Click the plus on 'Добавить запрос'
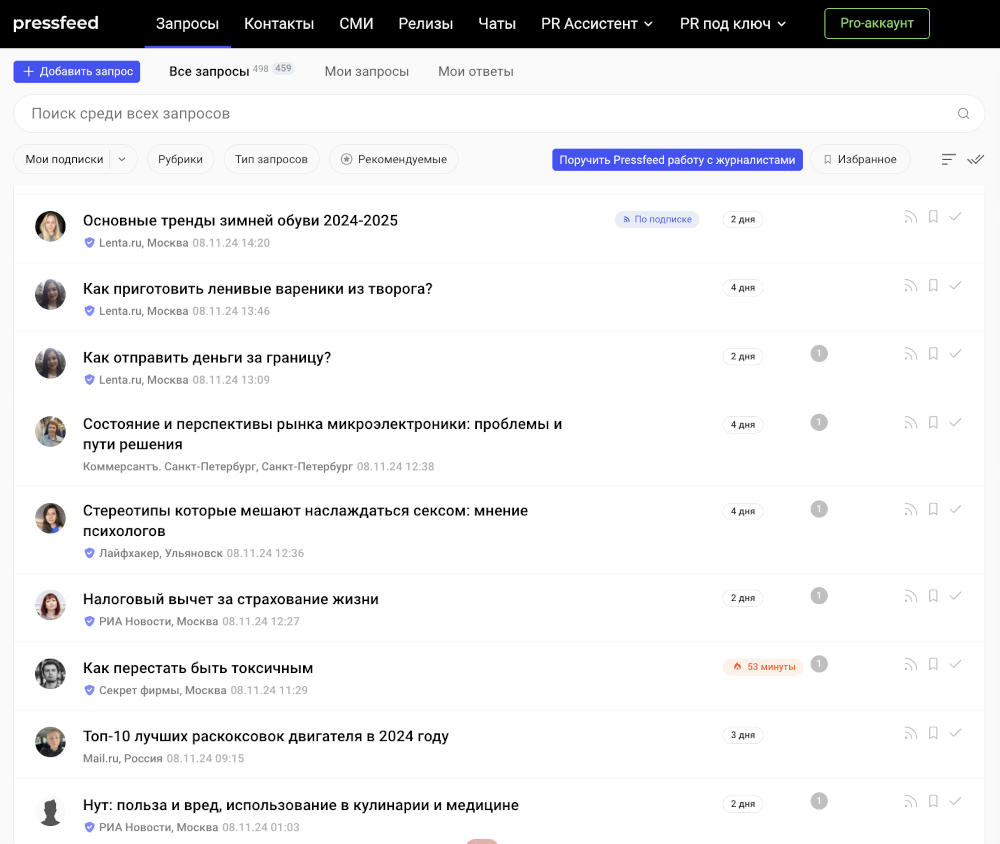1000x844 pixels. click(x=27, y=71)
